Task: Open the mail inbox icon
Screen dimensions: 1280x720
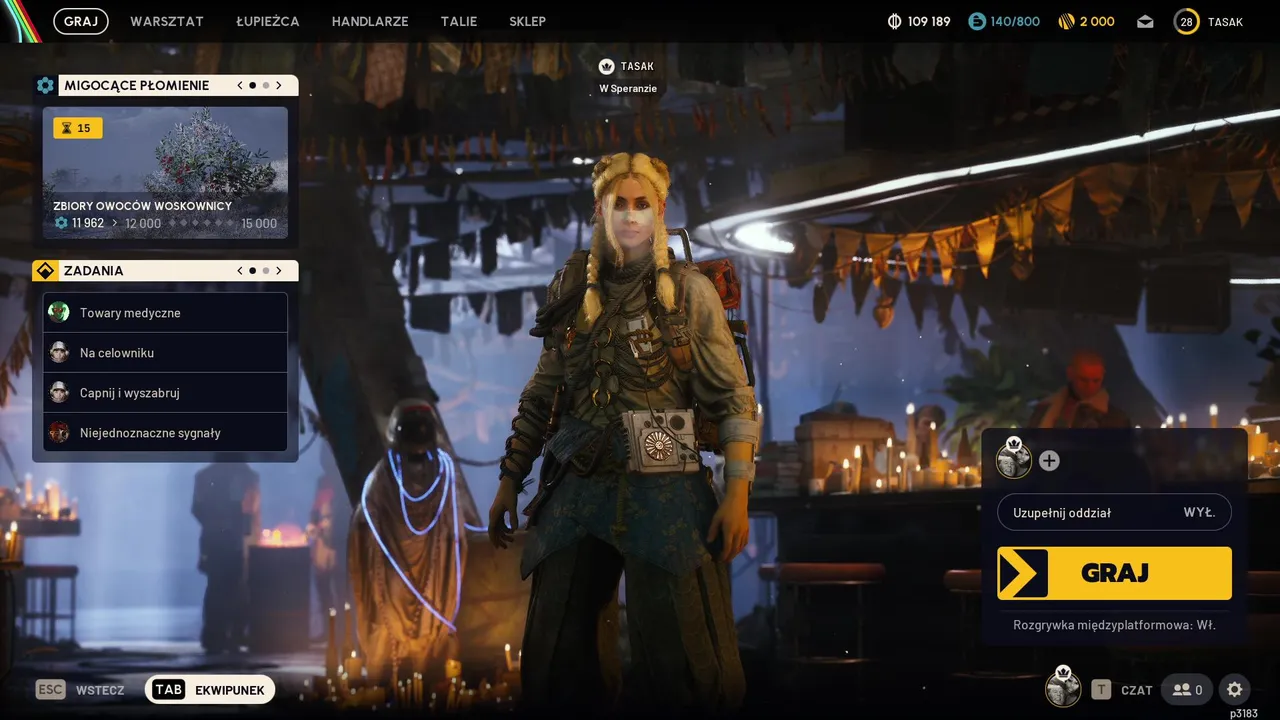Action: coord(1145,21)
